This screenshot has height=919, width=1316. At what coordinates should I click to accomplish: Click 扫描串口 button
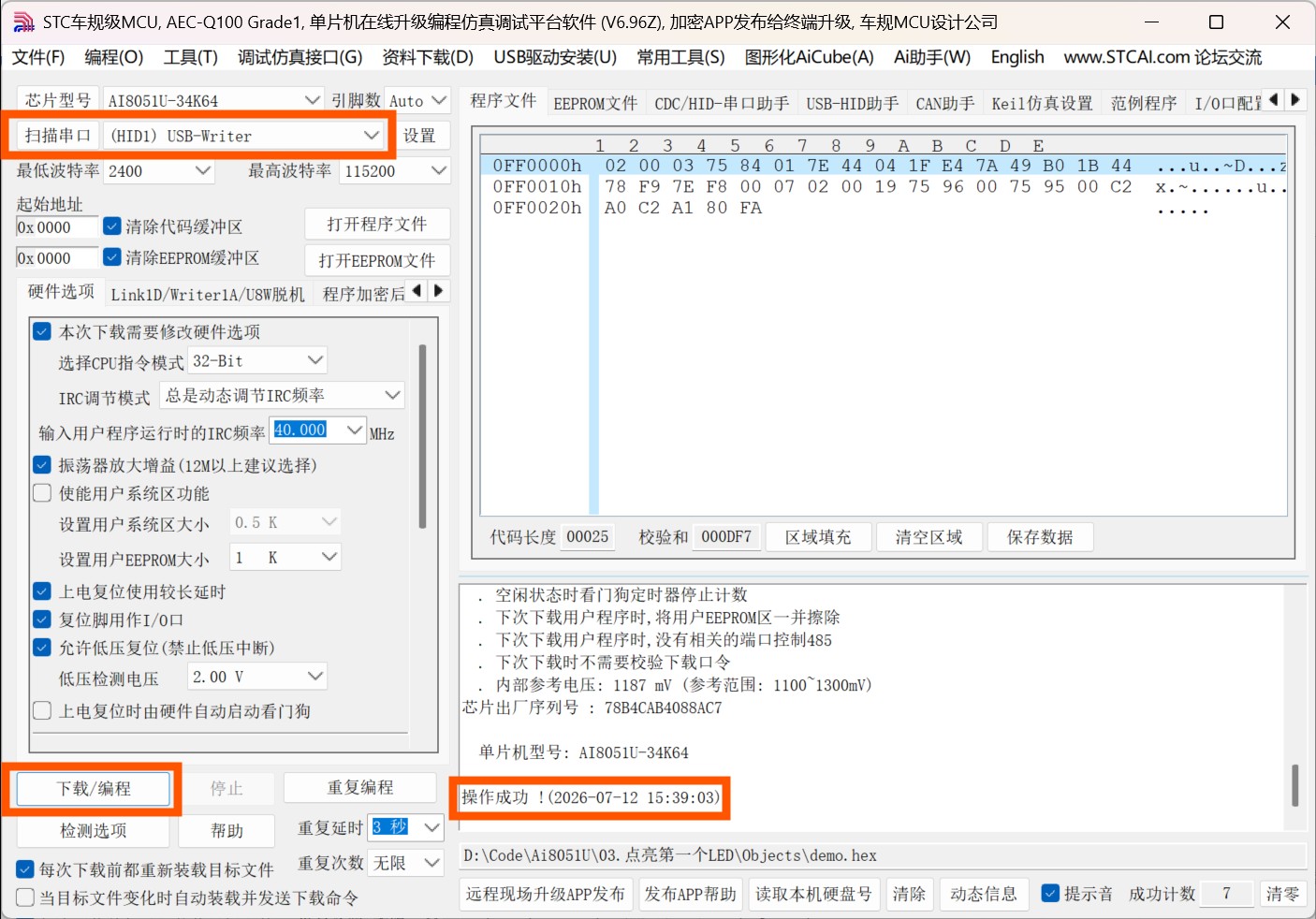58,135
